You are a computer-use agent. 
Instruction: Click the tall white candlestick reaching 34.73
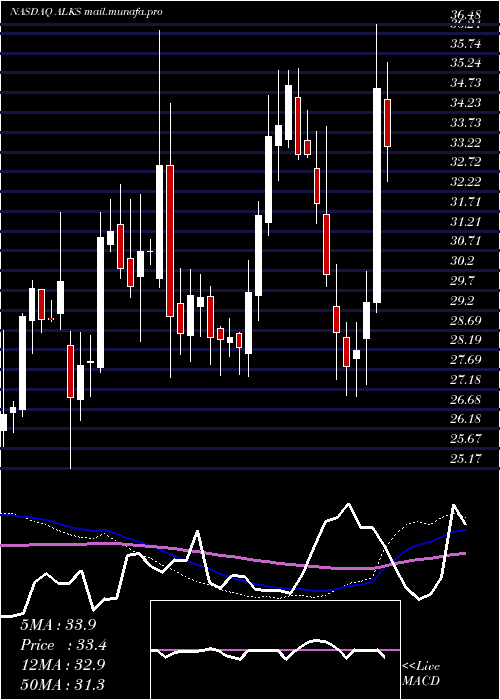(x=377, y=196)
